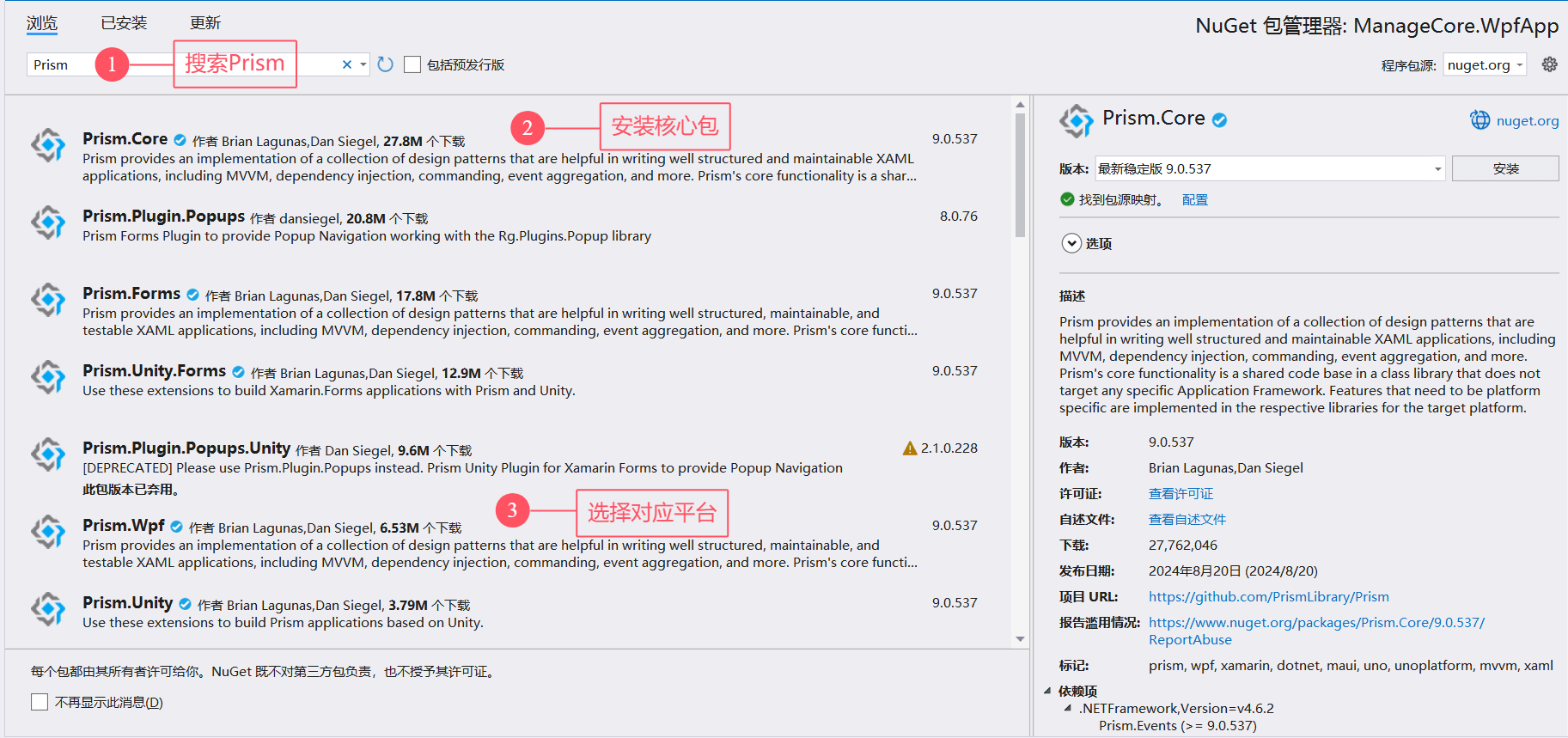Screen dimensions: 1568x738
Task: Click the Prism.Plugin.Popups package icon
Action: pyautogui.click(x=48, y=223)
